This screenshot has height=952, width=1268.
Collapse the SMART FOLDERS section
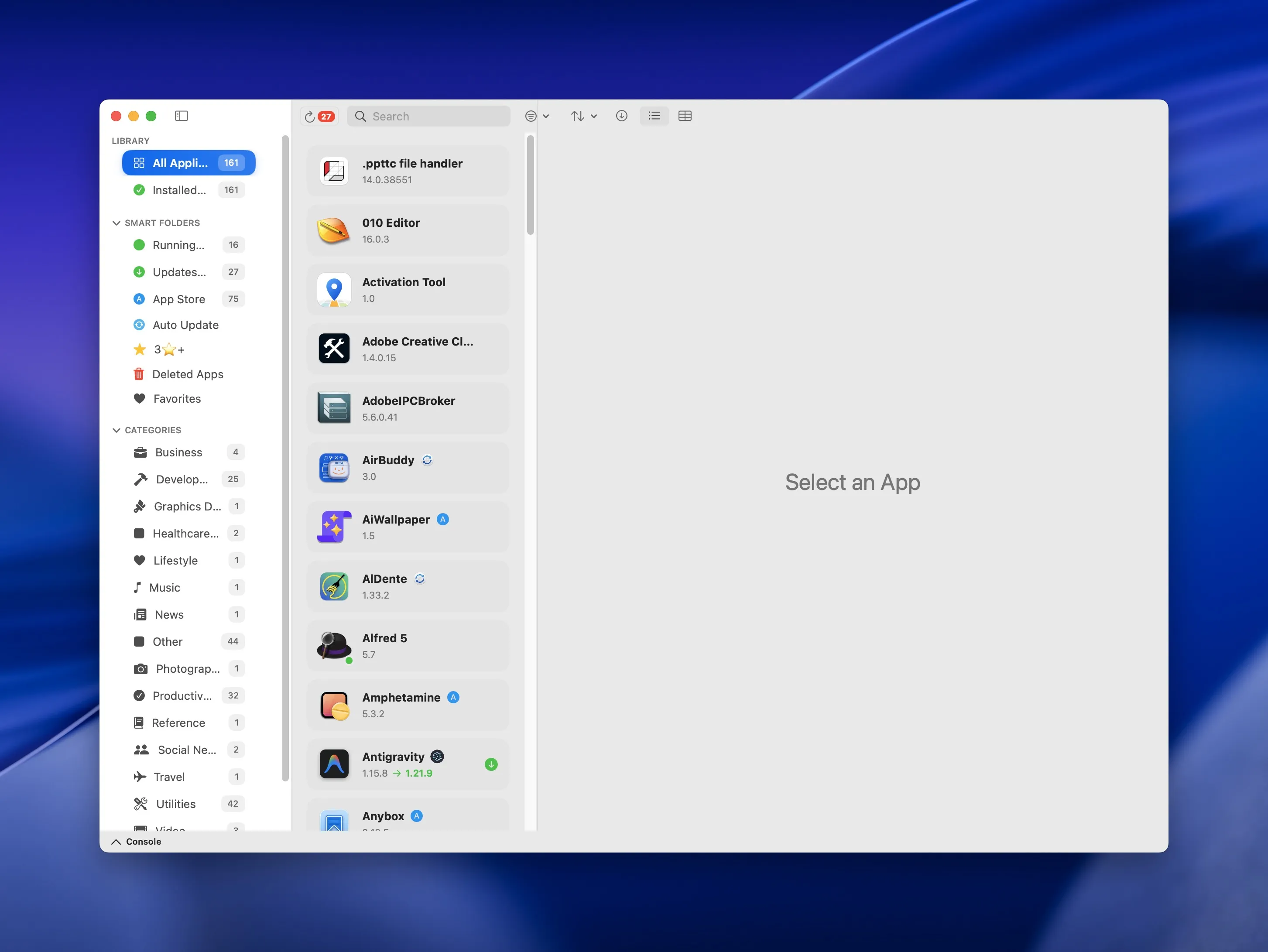[117, 223]
